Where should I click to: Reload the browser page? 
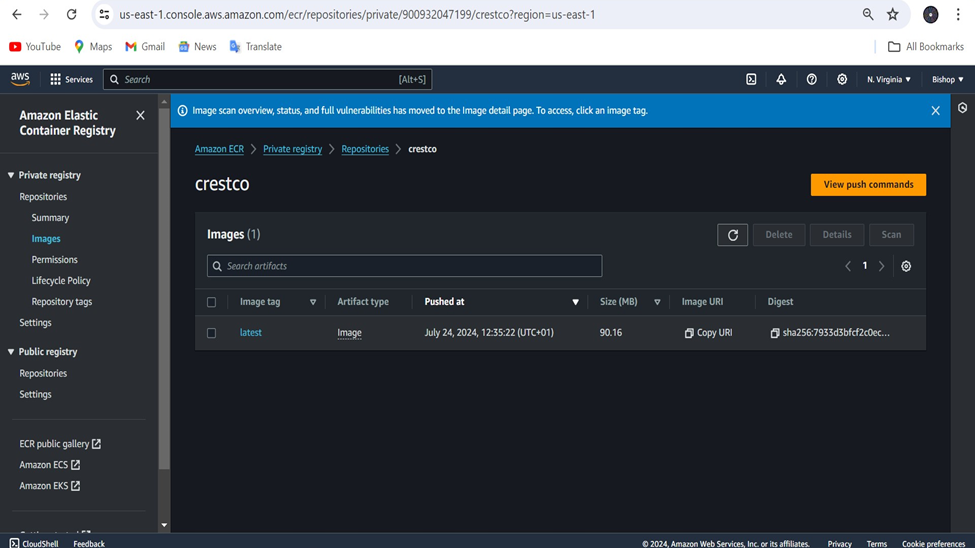point(72,14)
